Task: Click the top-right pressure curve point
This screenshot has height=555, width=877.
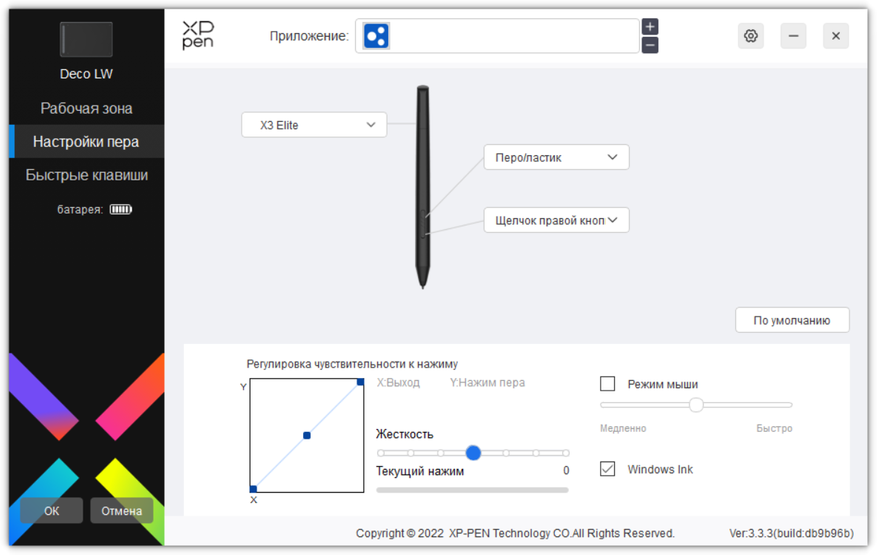Action: (x=361, y=382)
